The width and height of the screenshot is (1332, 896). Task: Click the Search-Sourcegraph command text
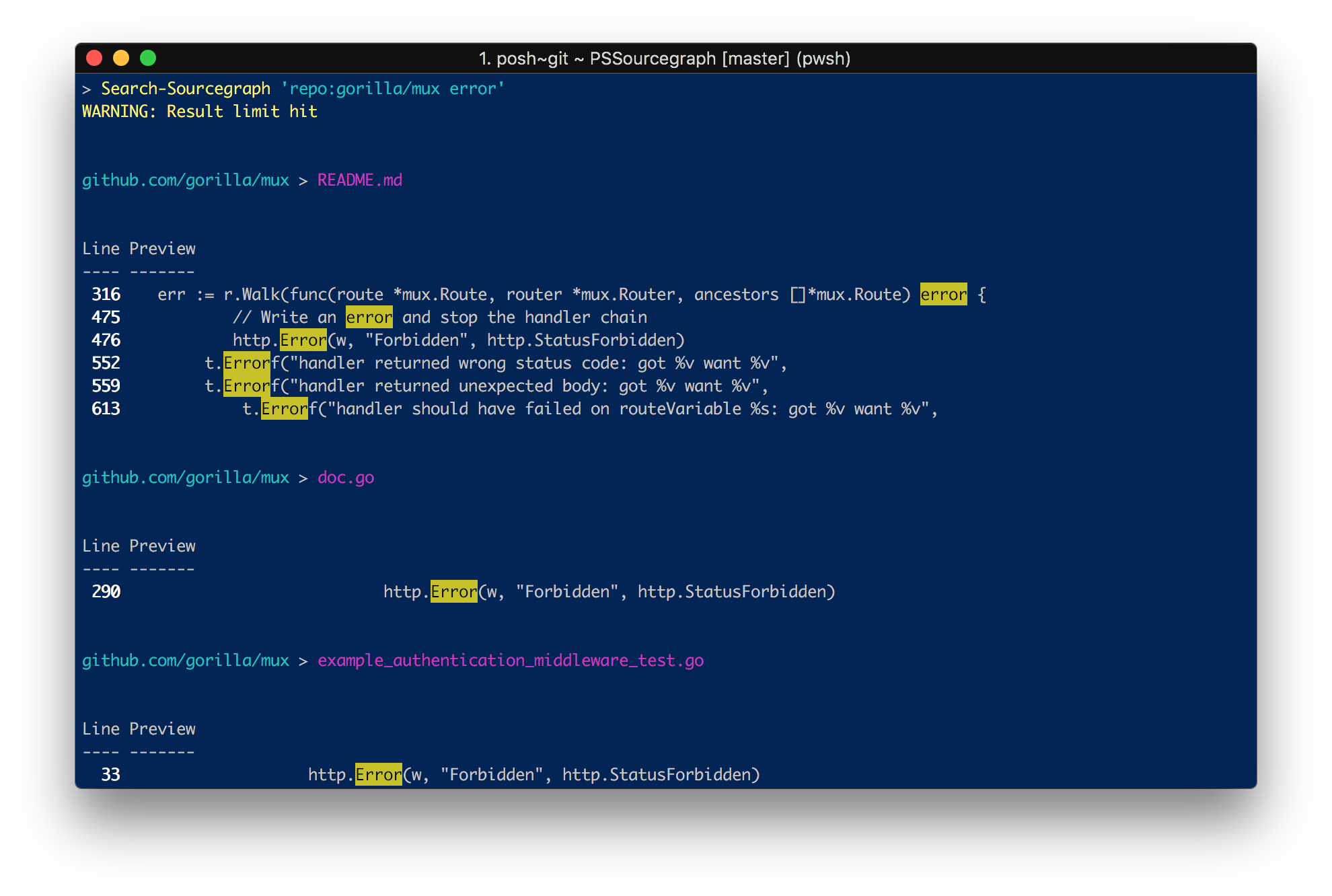(x=186, y=89)
